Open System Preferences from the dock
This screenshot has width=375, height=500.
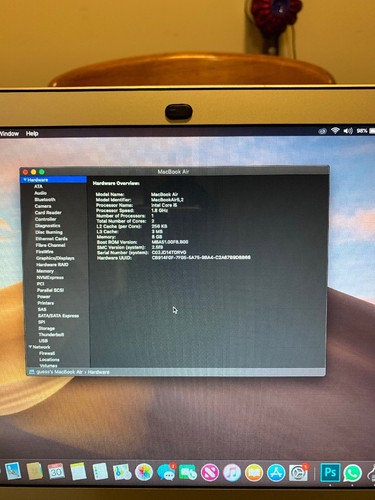(x=298, y=473)
